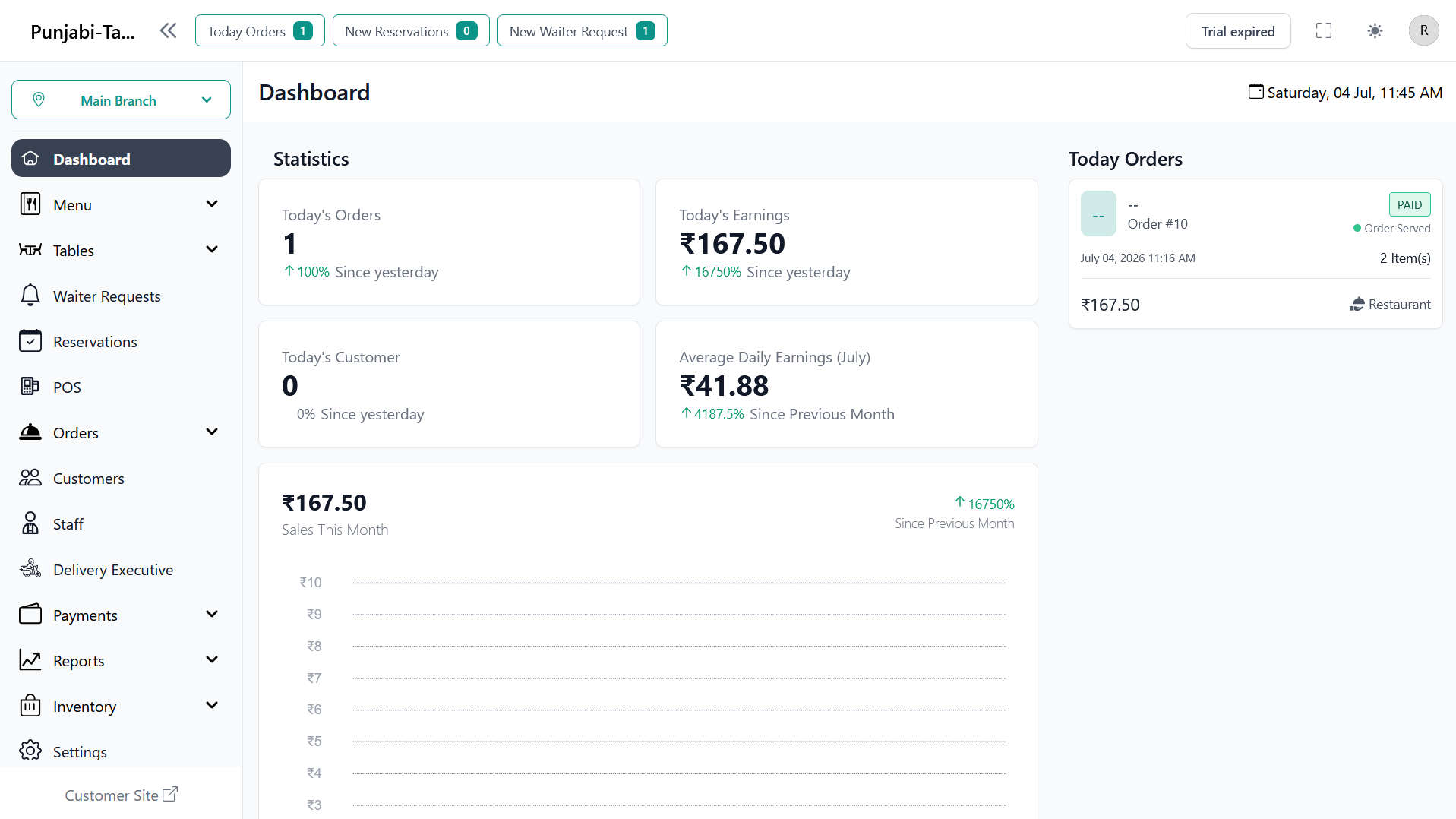Click the Punjabi-Ta... restaurant name
Image resolution: width=1456 pixels, height=819 pixels.
tap(83, 32)
